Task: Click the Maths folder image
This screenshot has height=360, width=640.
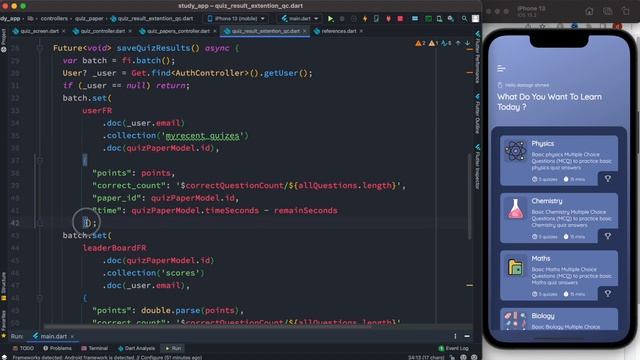Action: [x=516, y=267]
